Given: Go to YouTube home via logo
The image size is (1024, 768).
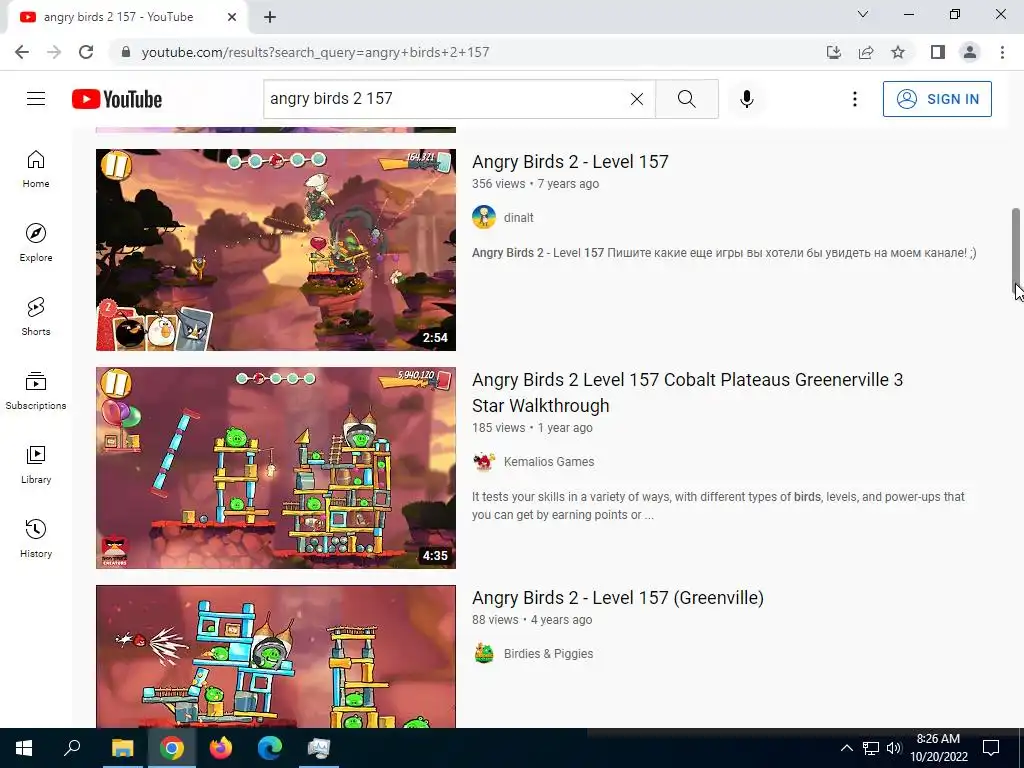Looking at the screenshot, I should click(x=117, y=99).
